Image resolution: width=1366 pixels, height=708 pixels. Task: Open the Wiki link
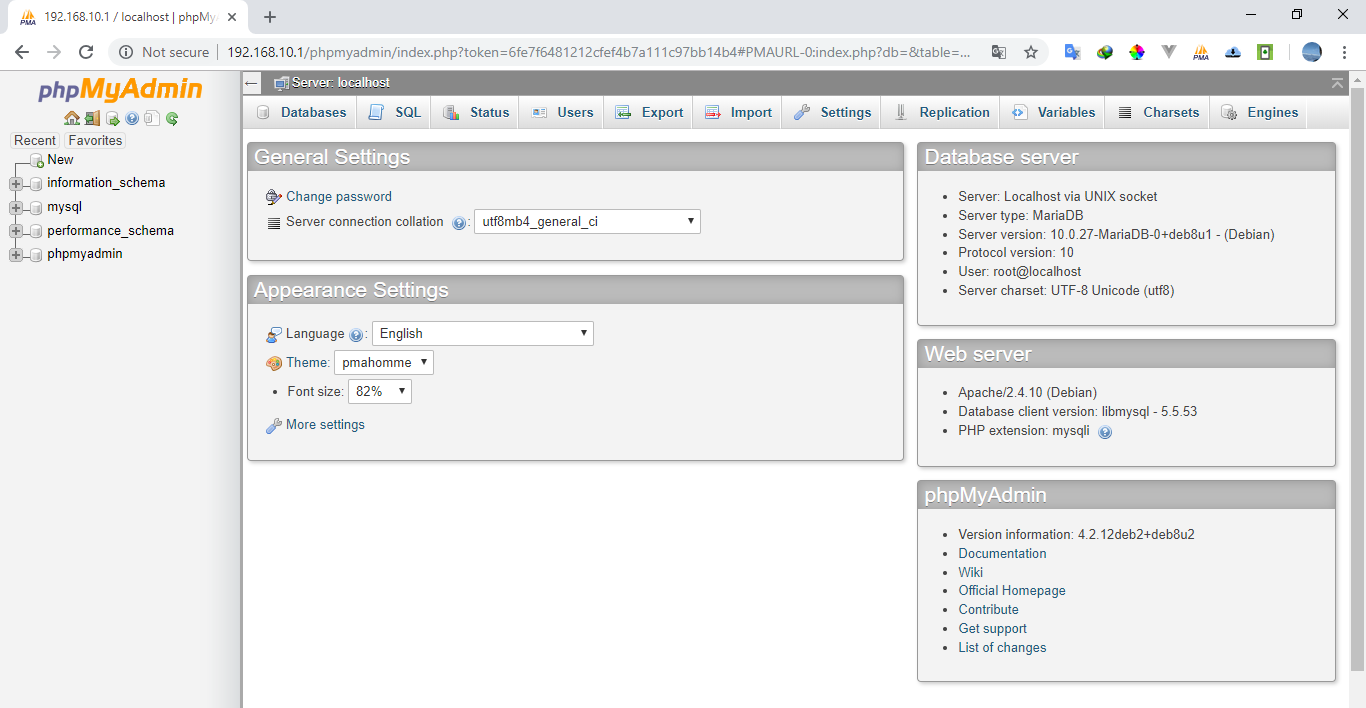pos(970,573)
